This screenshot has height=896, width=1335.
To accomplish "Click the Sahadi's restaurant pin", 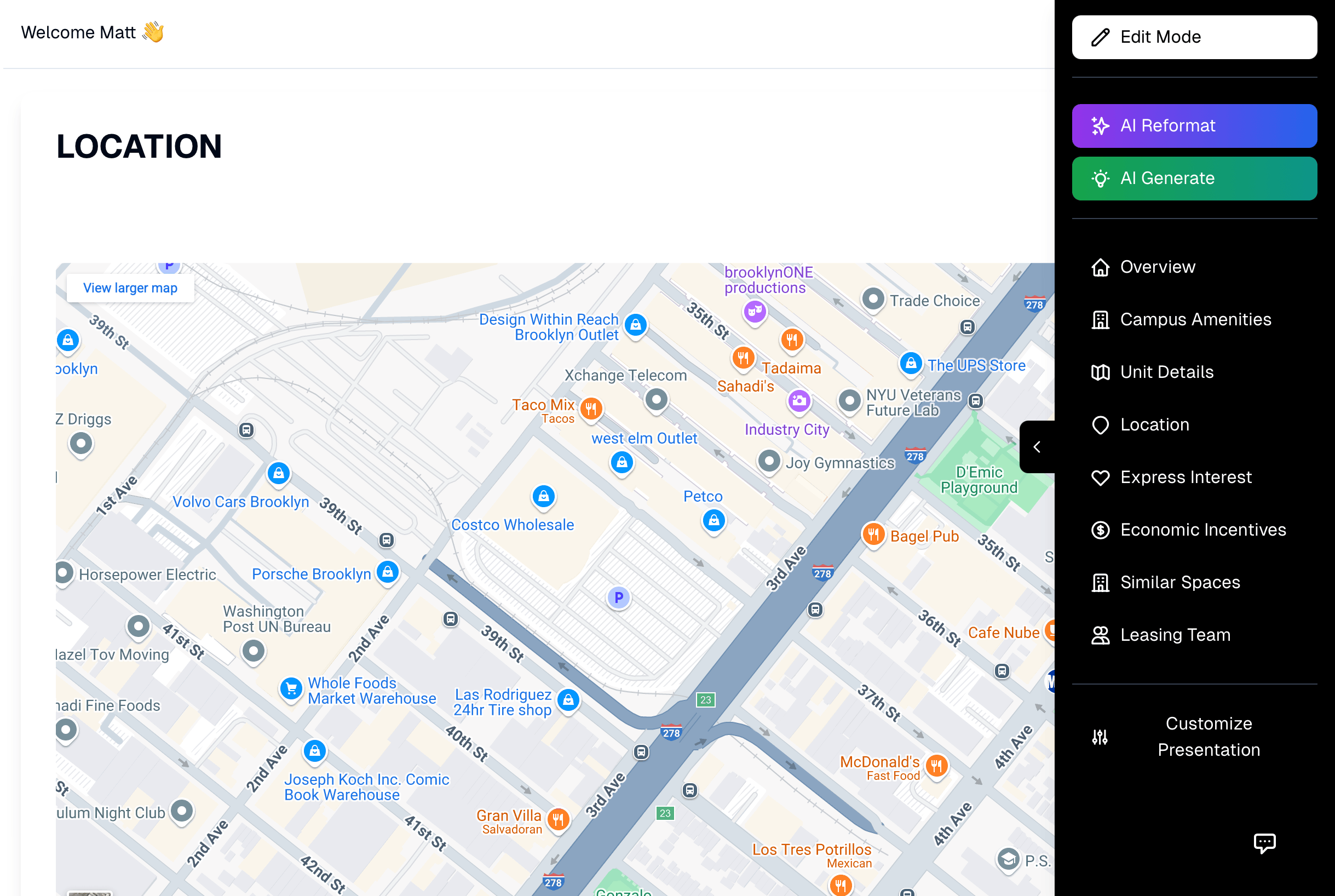I will [743, 359].
